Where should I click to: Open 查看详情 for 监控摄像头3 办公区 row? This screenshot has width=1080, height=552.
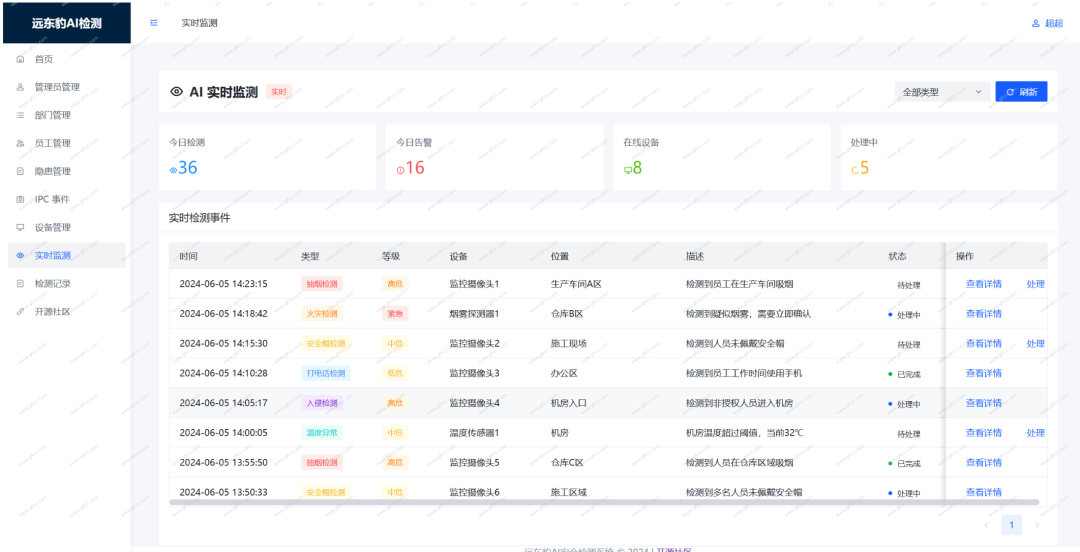pyautogui.click(x=984, y=373)
